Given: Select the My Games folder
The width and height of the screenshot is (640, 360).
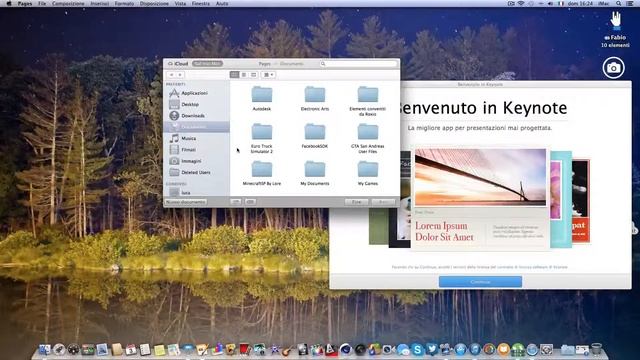Looking at the screenshot, I should (368, 173).
